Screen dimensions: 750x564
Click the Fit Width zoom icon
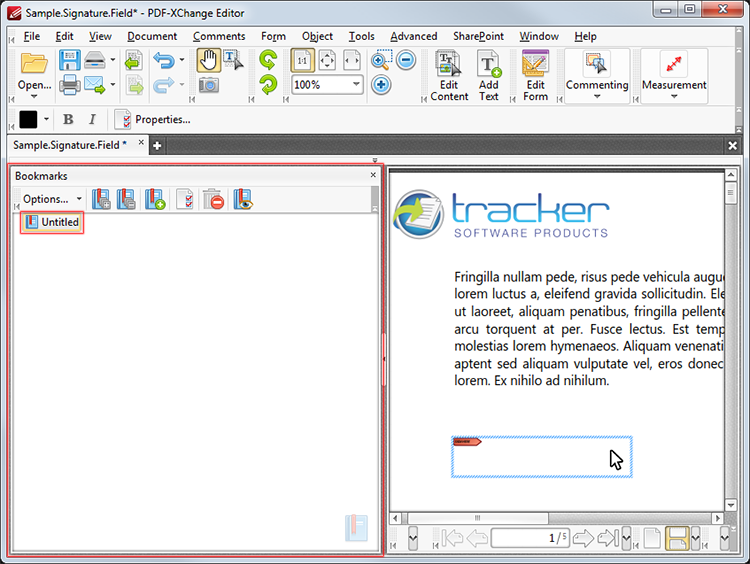[352, 61]
